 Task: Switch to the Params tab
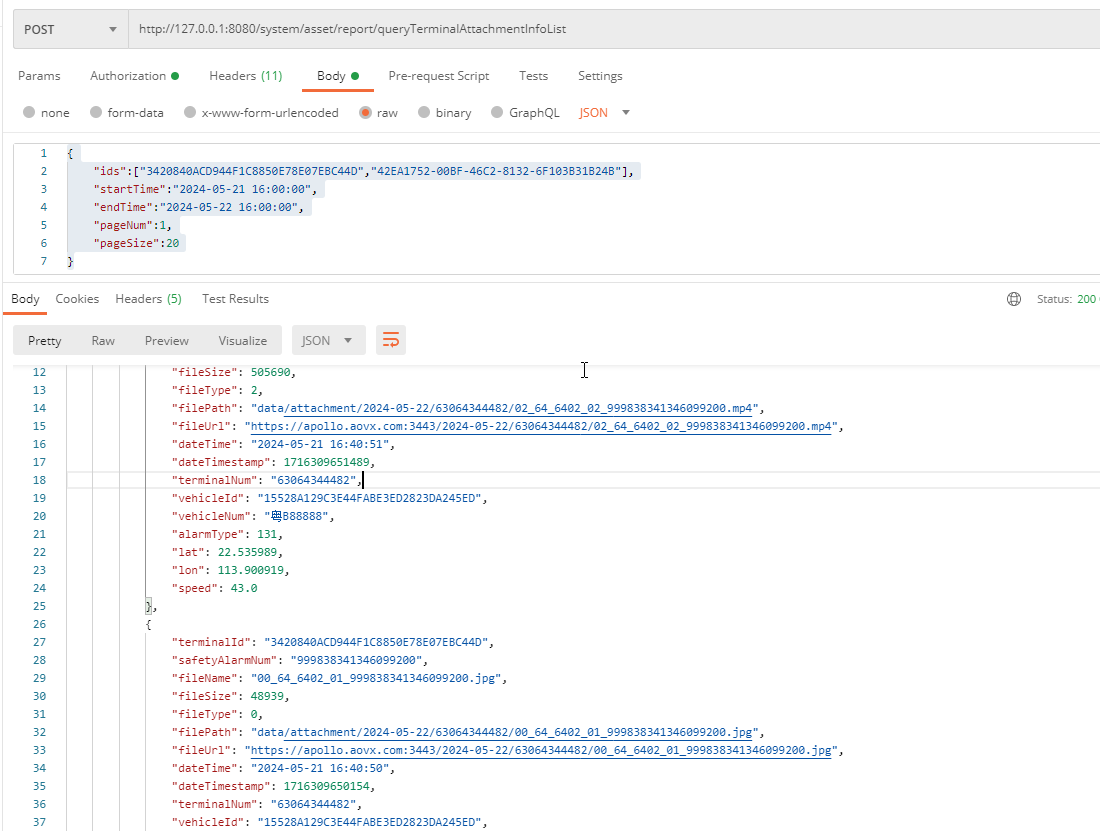39,76
